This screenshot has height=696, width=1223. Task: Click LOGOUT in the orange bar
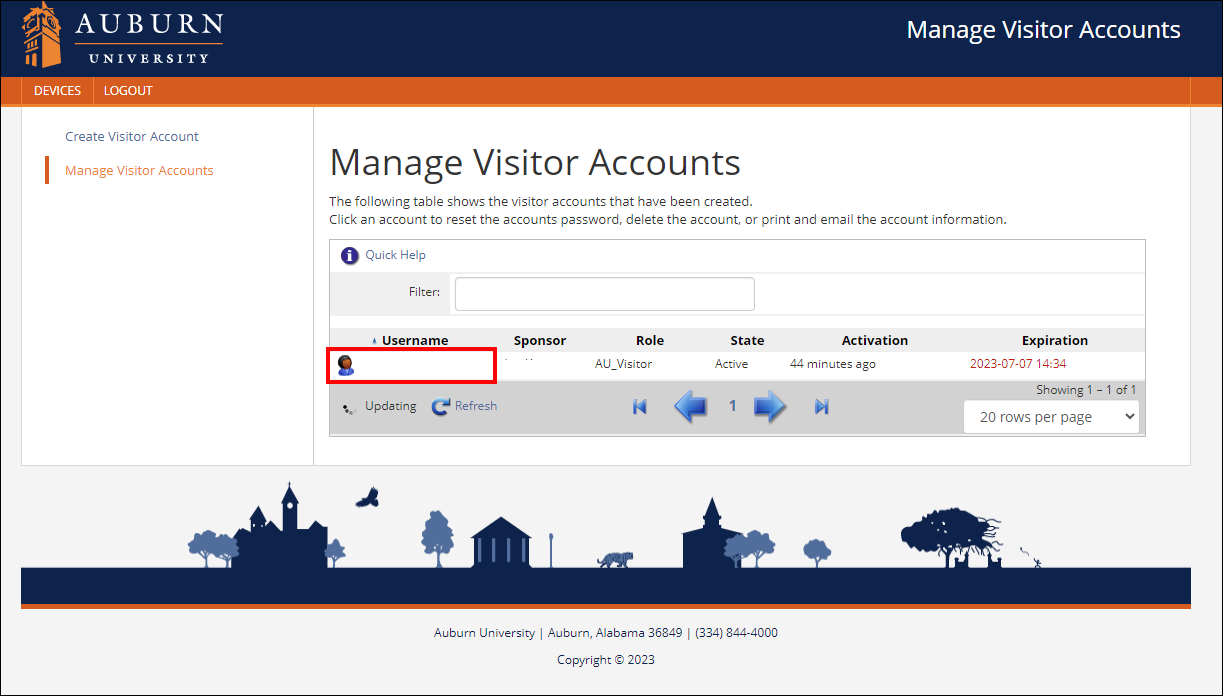[128, 91]
